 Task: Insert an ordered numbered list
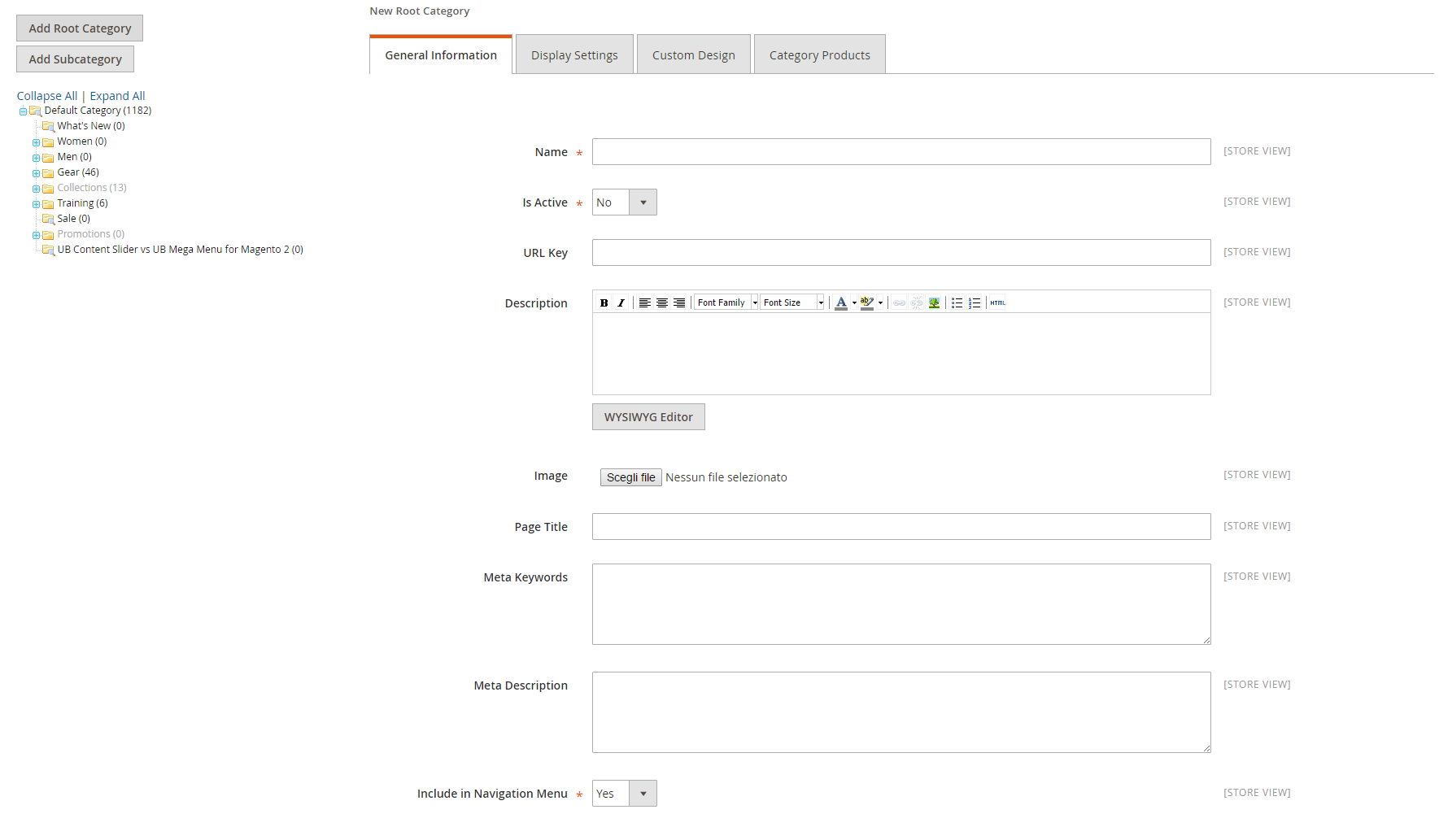click(975, 302)
